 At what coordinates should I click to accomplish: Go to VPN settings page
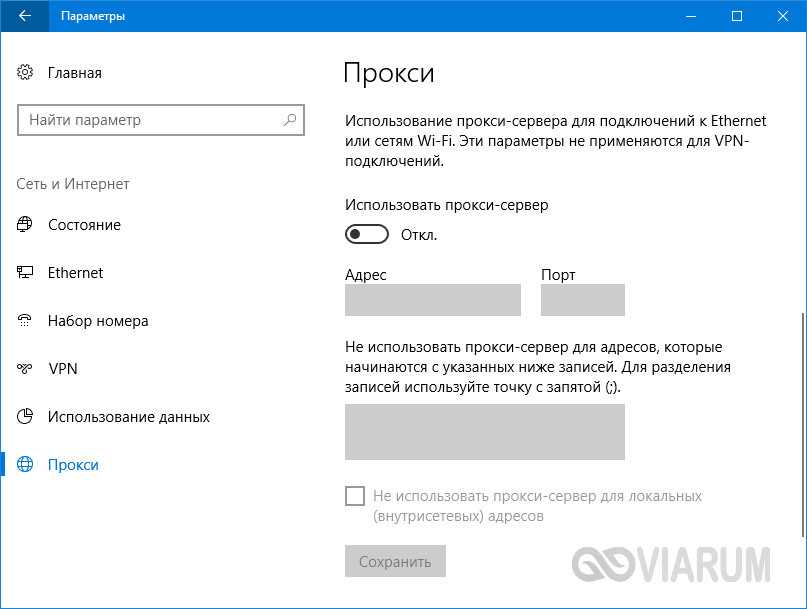coord(63,369)
